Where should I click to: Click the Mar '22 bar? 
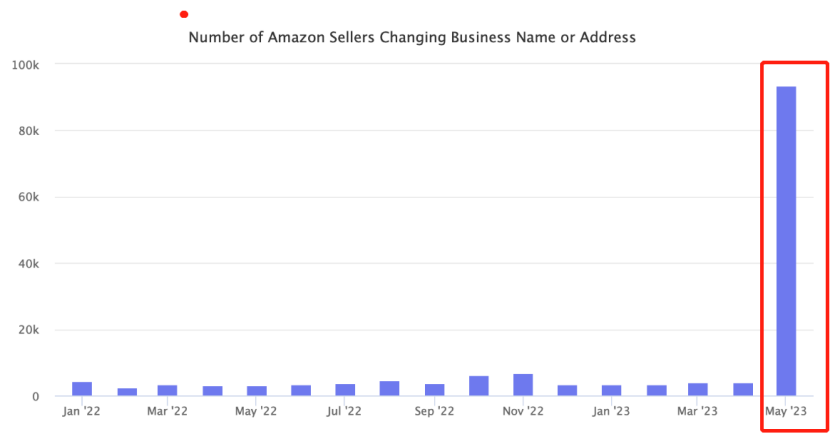[x=167, y=390]
